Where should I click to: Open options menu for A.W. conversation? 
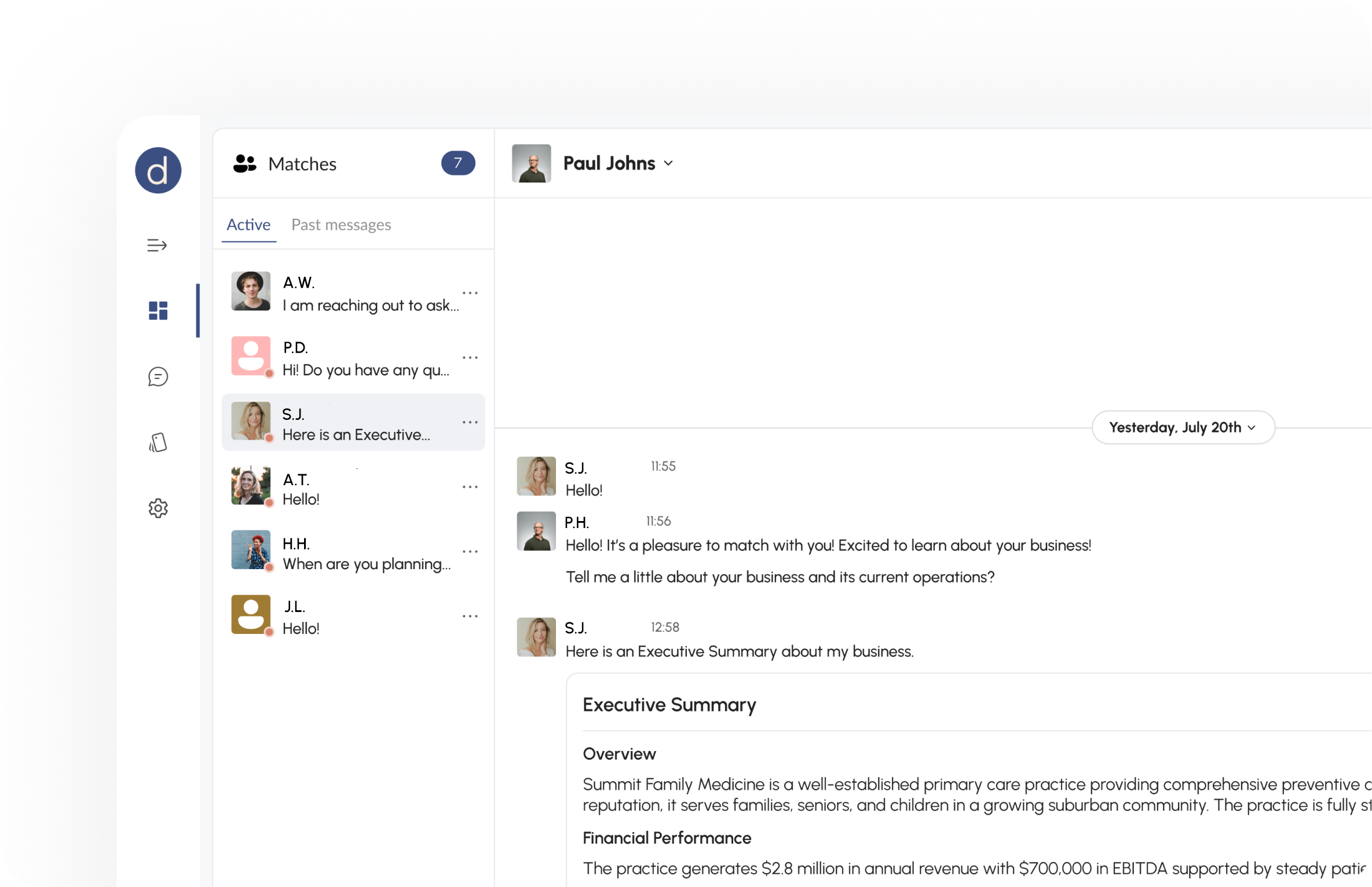coord(470,293)
